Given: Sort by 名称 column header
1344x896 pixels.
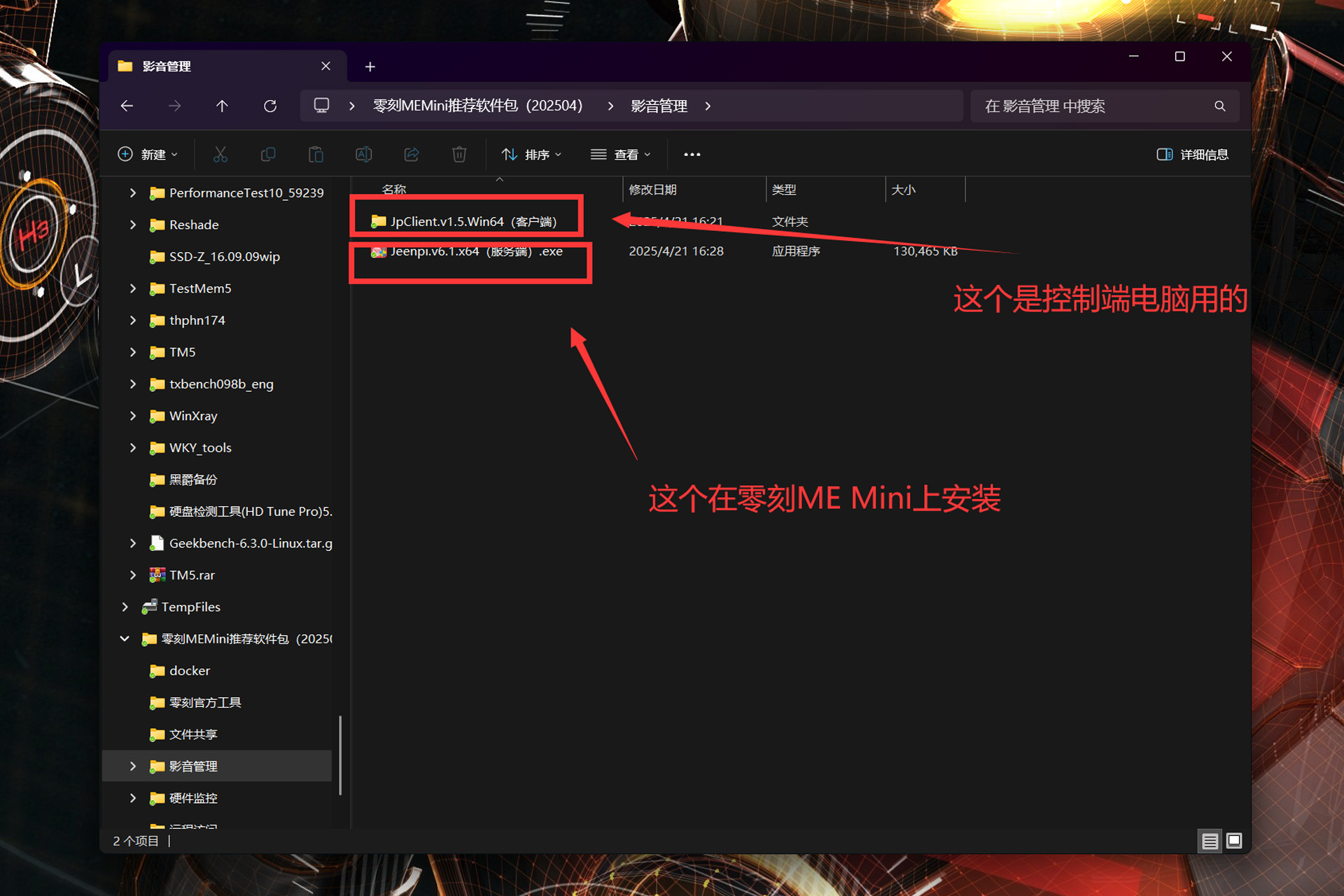Looking at the screenshot, I should (x=394, y=190).
